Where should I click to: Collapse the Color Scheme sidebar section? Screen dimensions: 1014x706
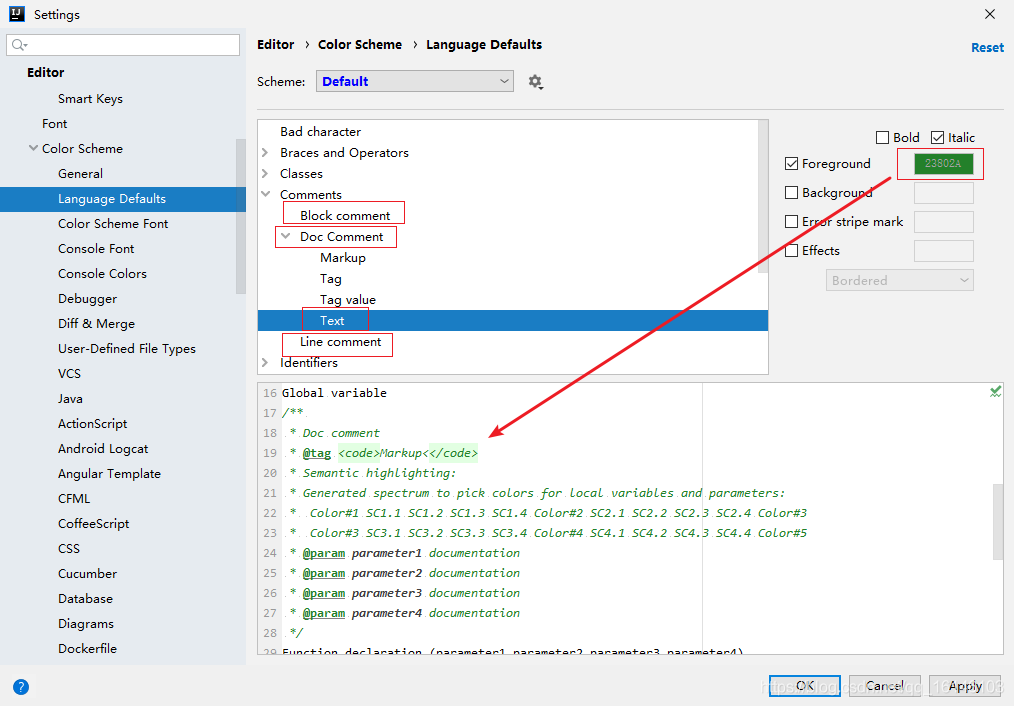pos(33,148)
